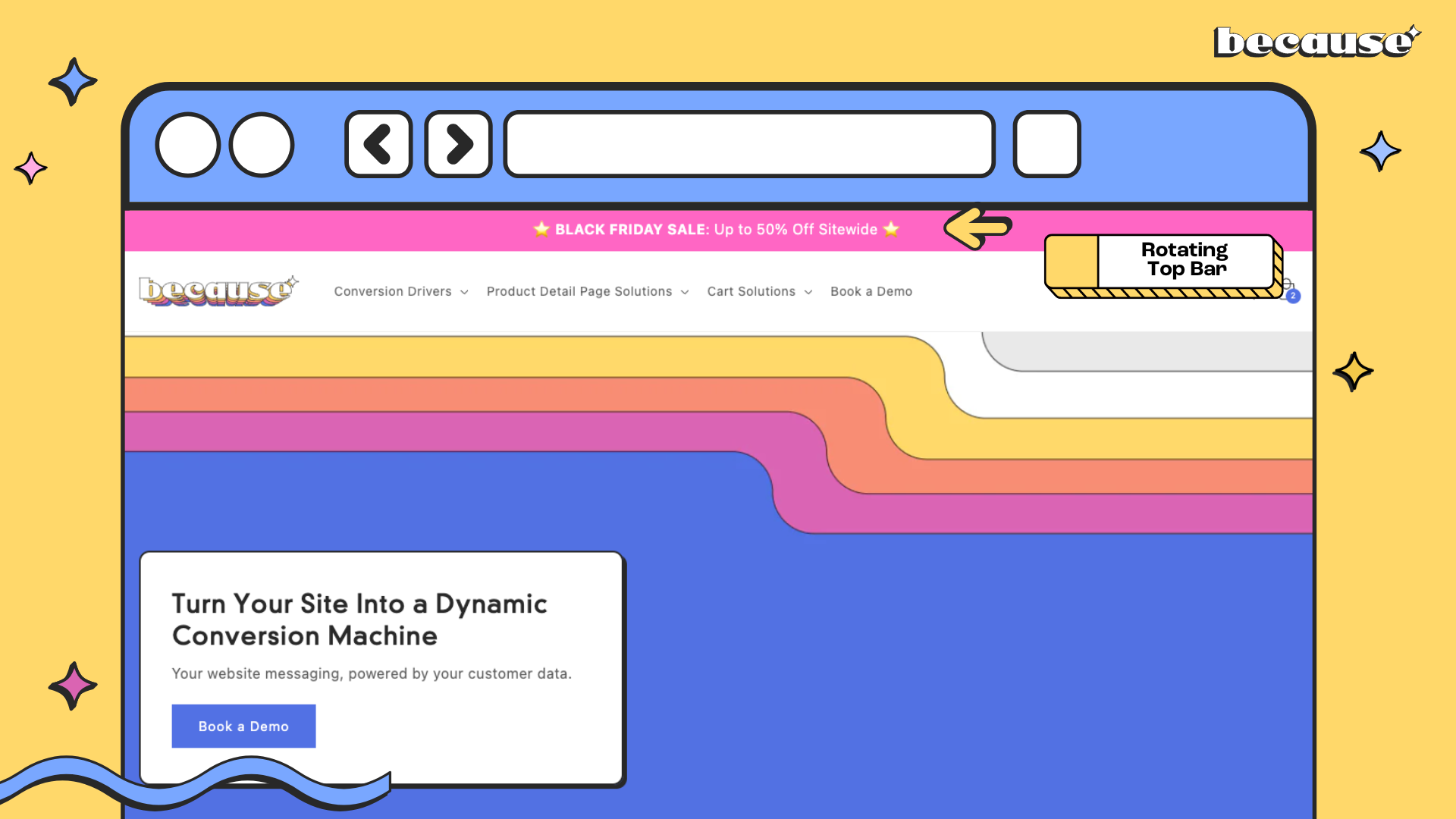The height and width of the screenshot is (819, 1456).
Task: Click Book a Demo in navigation bar
Action: coord(871,291)
